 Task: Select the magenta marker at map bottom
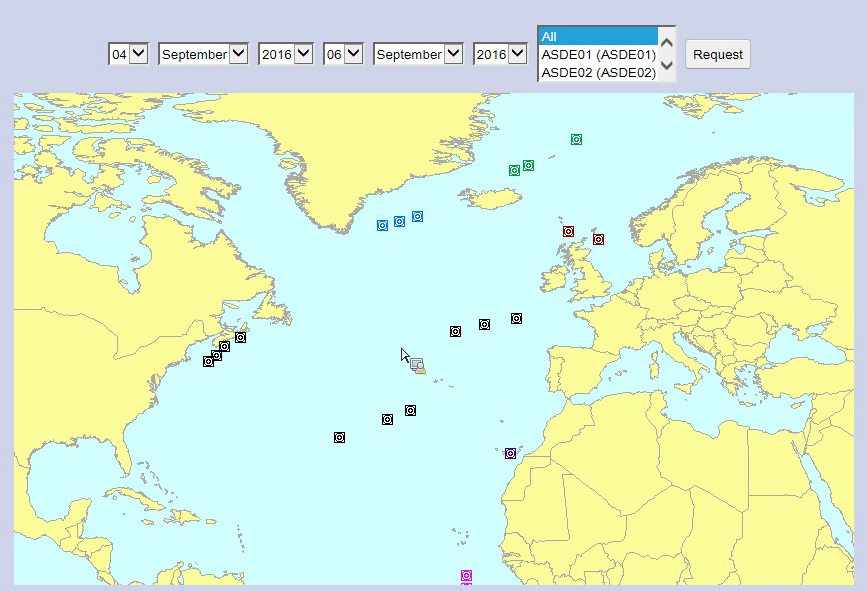pyautogui.click(x=466, y=576)
